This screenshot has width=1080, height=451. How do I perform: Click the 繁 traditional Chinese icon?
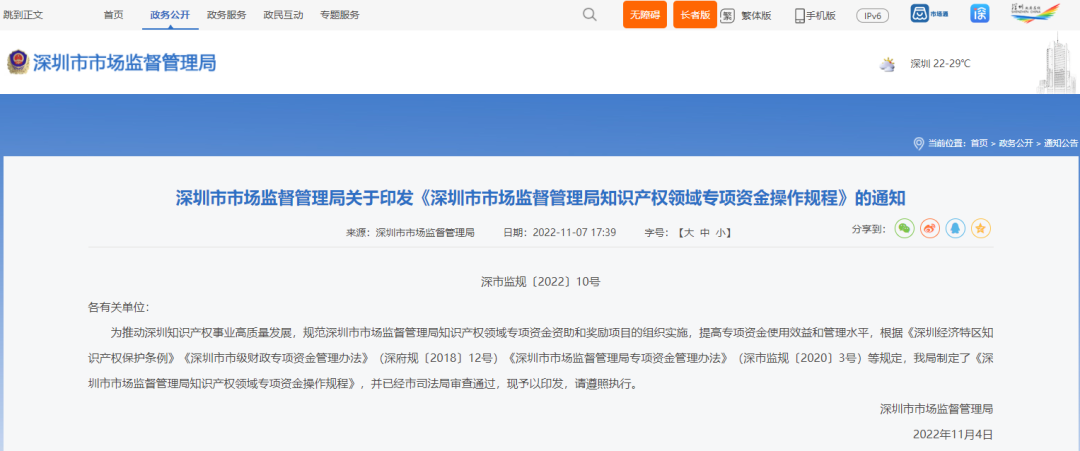[x=727, y=15]
